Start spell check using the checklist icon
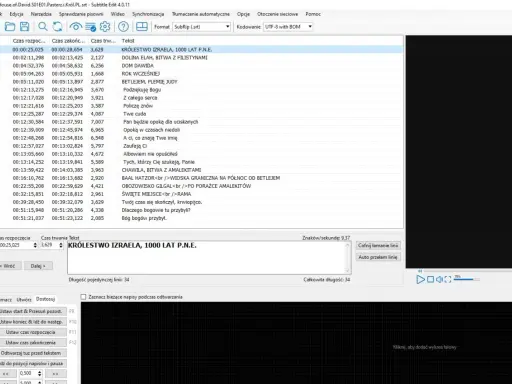512x384 pixels. tap(90, 27)
